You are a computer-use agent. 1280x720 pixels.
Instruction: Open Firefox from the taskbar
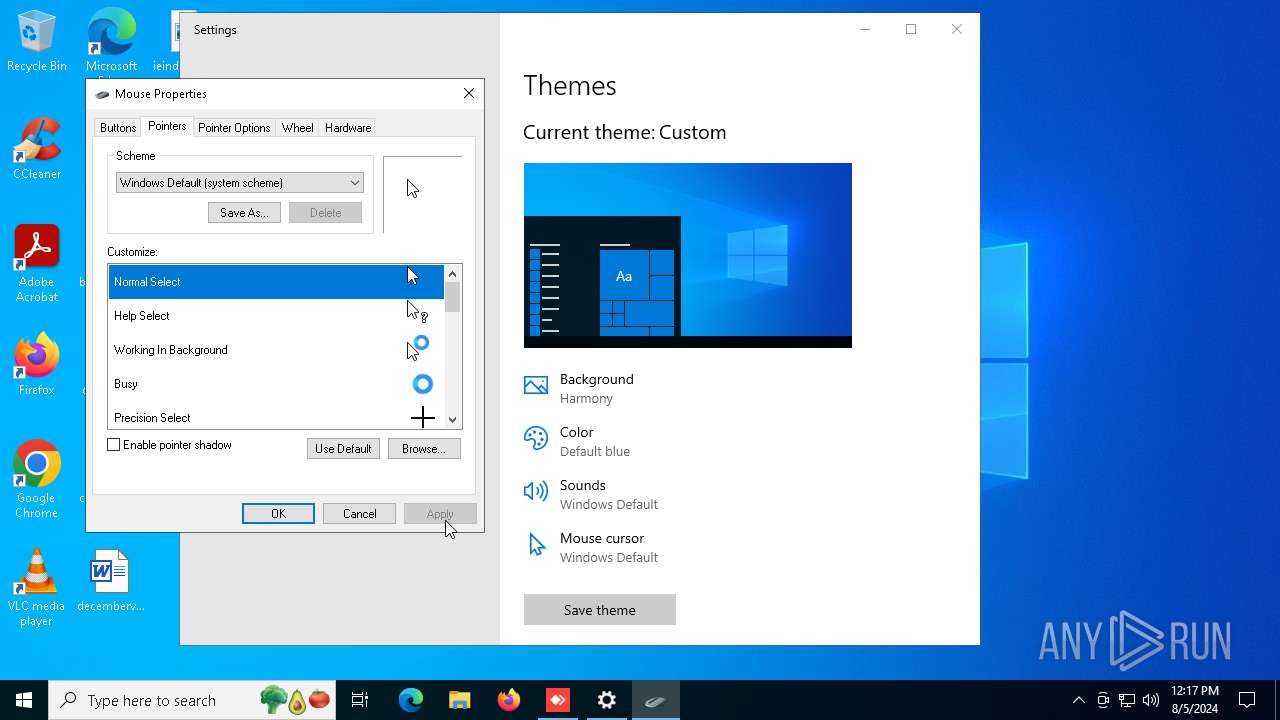click(x=509, y=700)
